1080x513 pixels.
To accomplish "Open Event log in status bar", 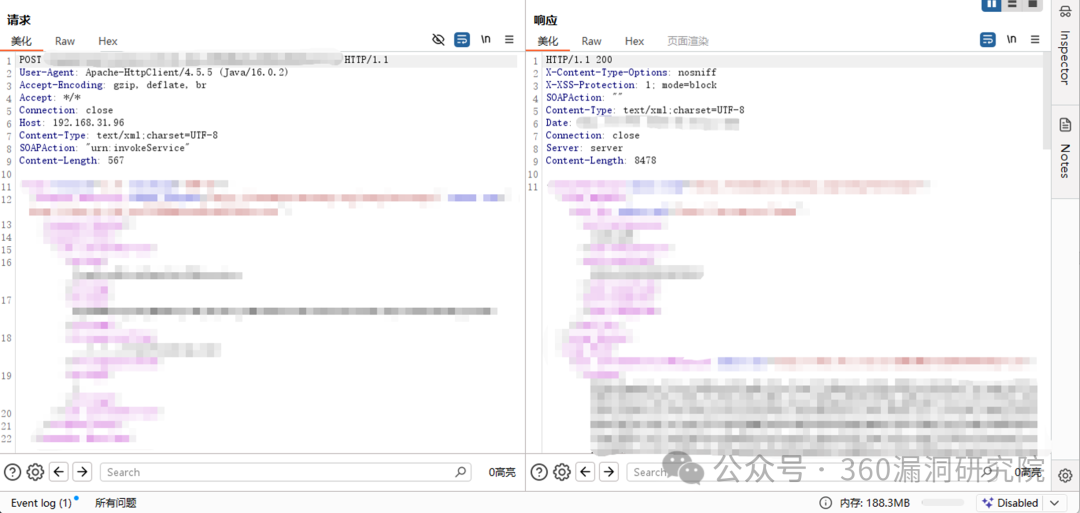I will (40, 503).
